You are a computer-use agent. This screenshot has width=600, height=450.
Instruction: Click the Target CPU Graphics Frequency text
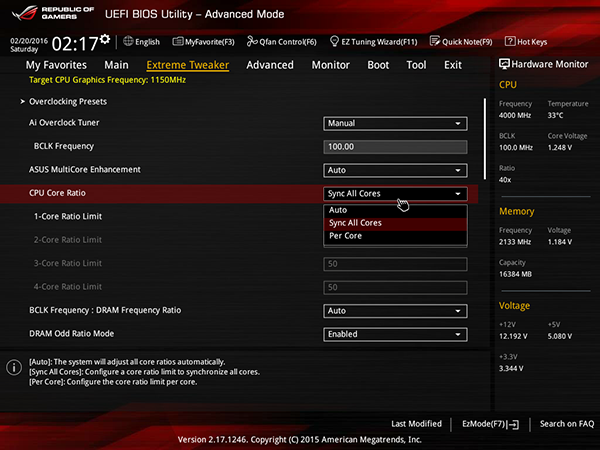point(108,80)
